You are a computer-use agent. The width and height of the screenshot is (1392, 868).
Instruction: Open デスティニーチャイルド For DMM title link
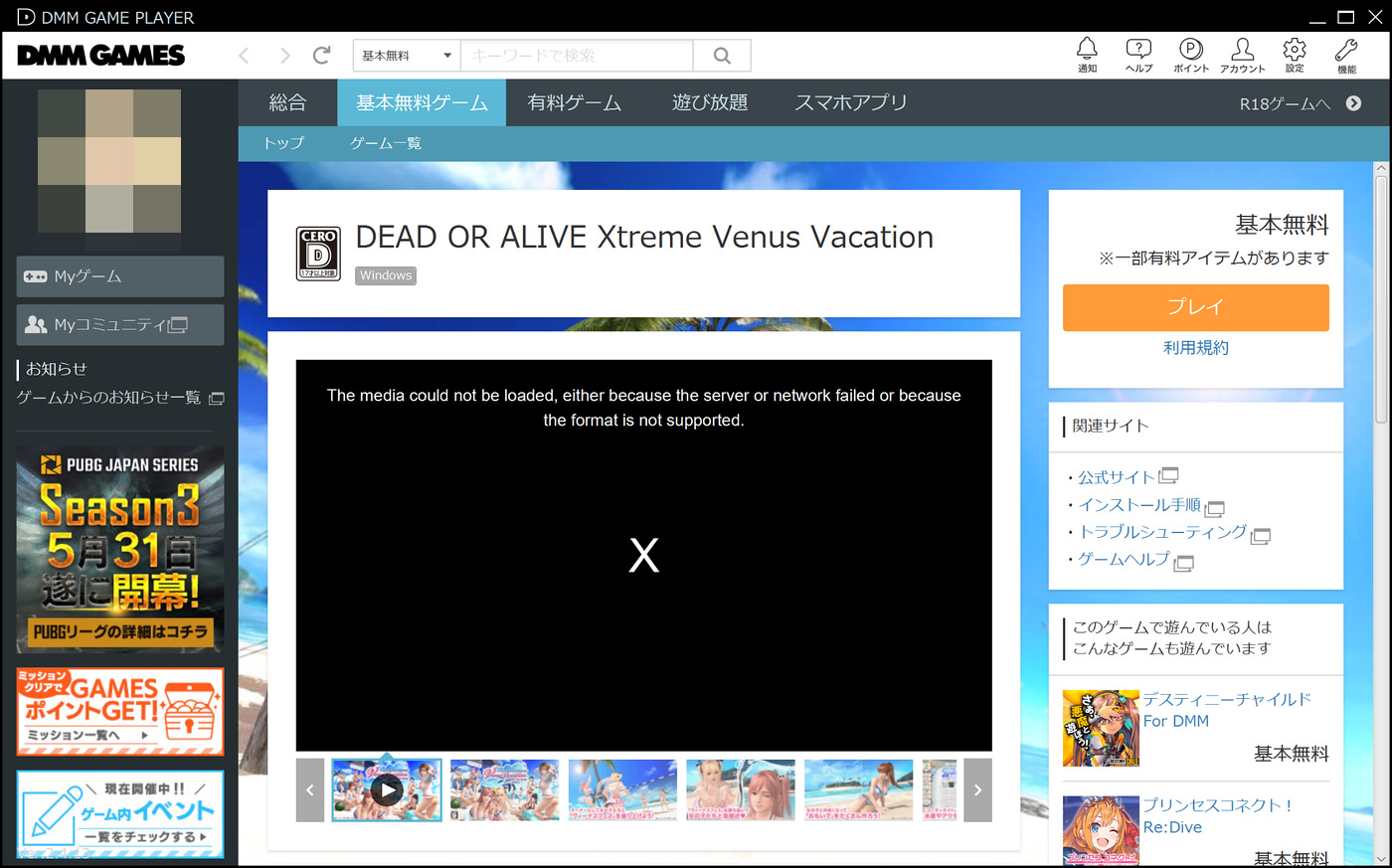click(x=1227, y=710)
